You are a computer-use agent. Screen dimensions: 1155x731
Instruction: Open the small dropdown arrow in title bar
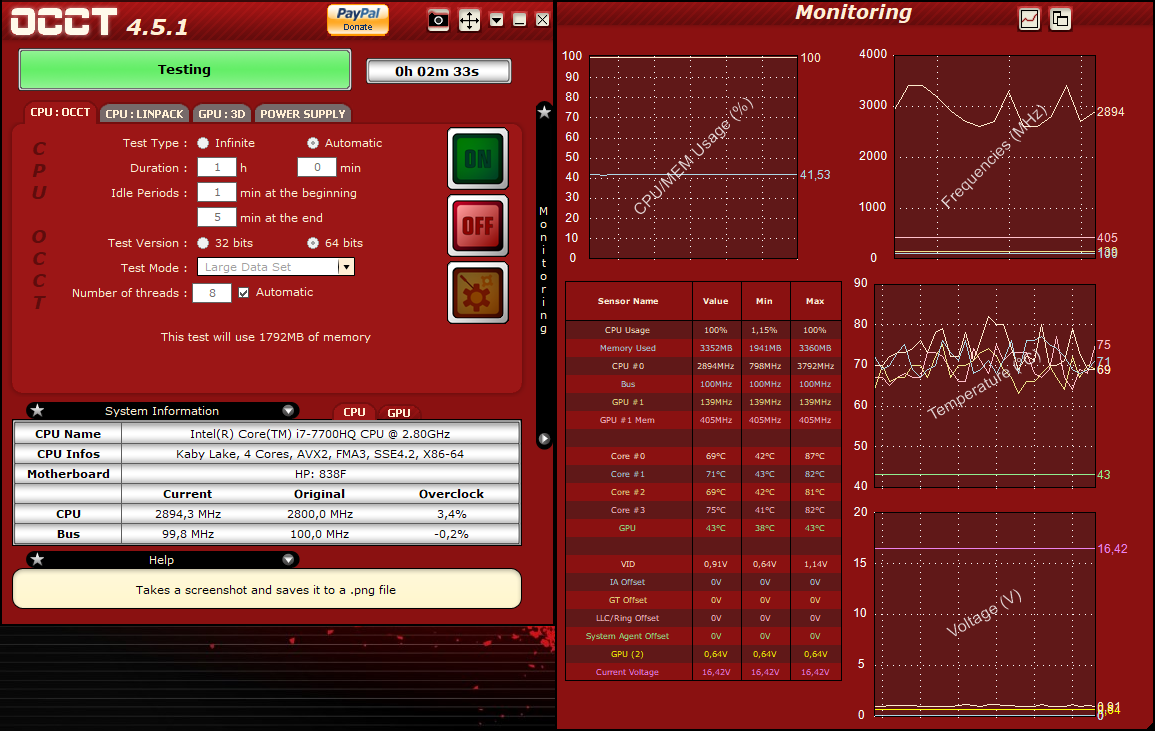click(496, 20)
